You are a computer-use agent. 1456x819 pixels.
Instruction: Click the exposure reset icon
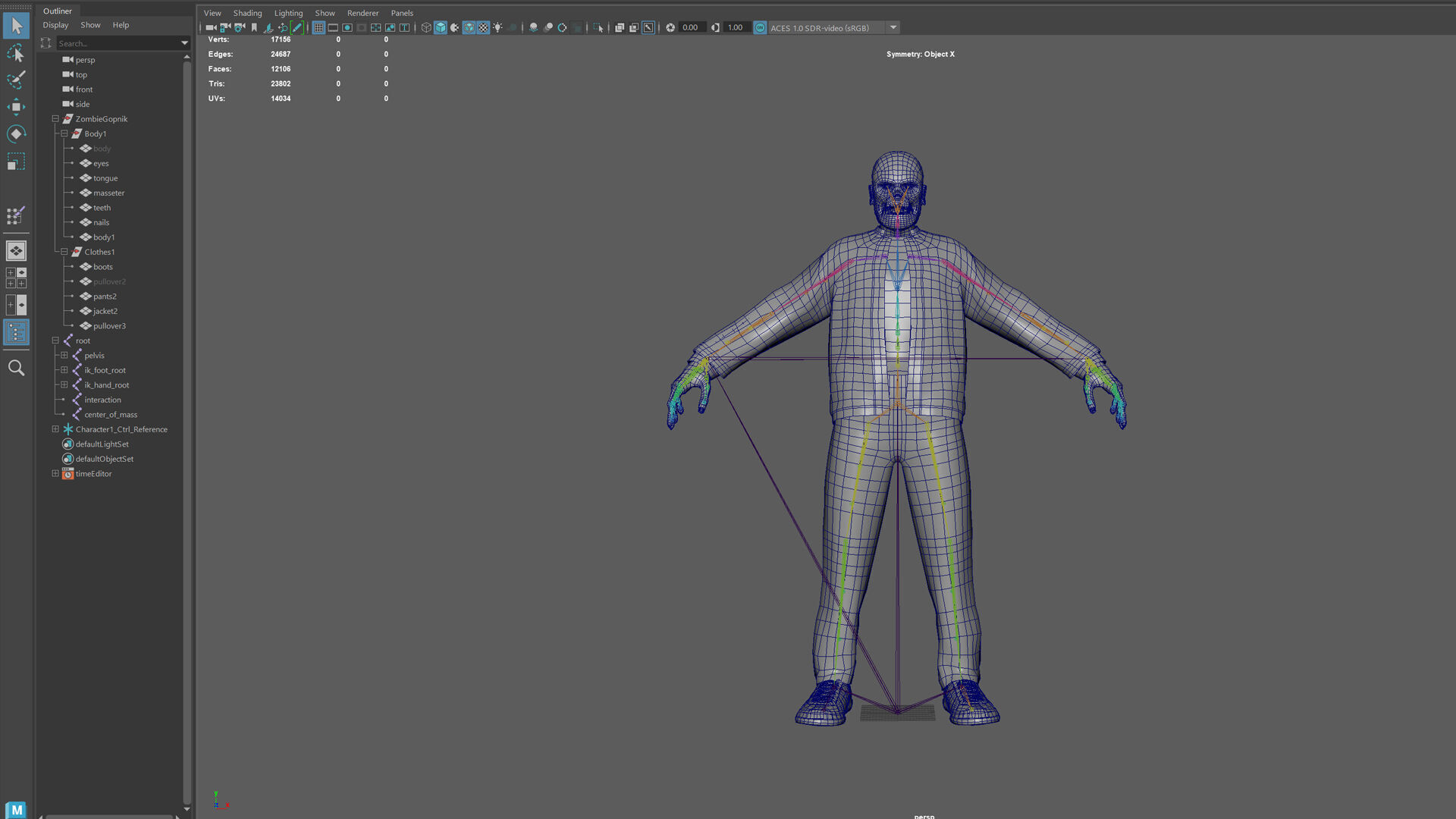(670, 27)
